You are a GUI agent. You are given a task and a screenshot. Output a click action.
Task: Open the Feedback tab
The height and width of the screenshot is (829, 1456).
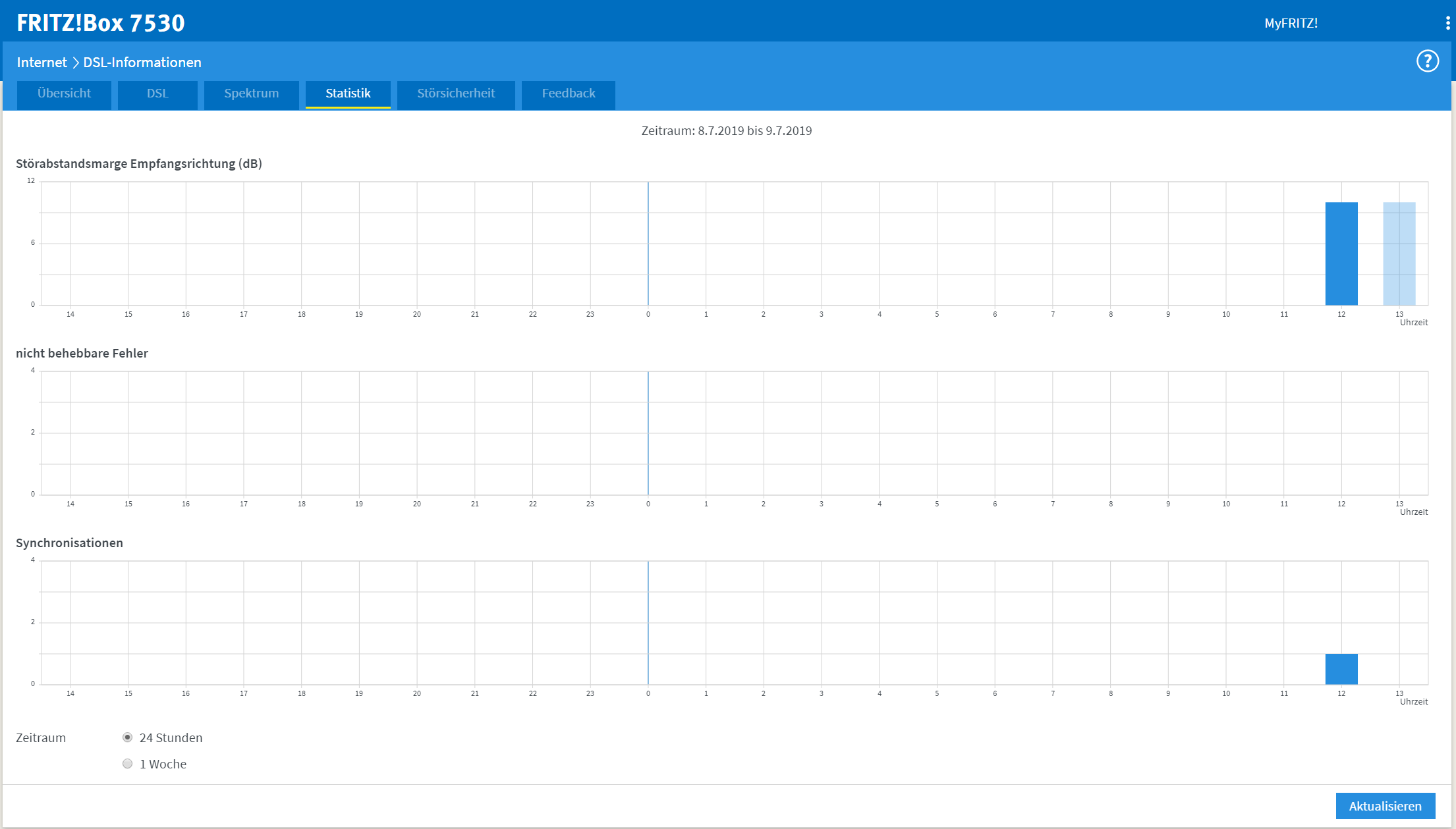[568, 94]
